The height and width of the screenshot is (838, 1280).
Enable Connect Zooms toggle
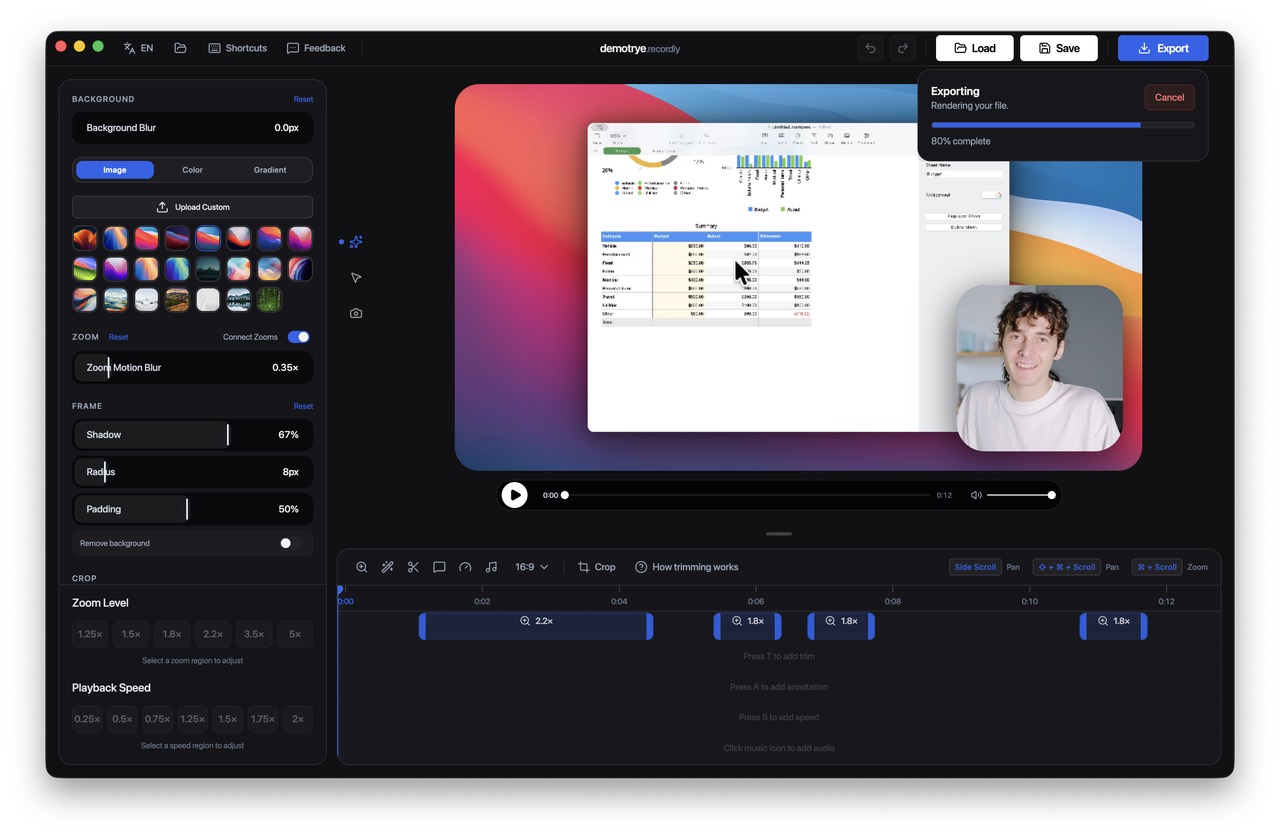point(298,337)
